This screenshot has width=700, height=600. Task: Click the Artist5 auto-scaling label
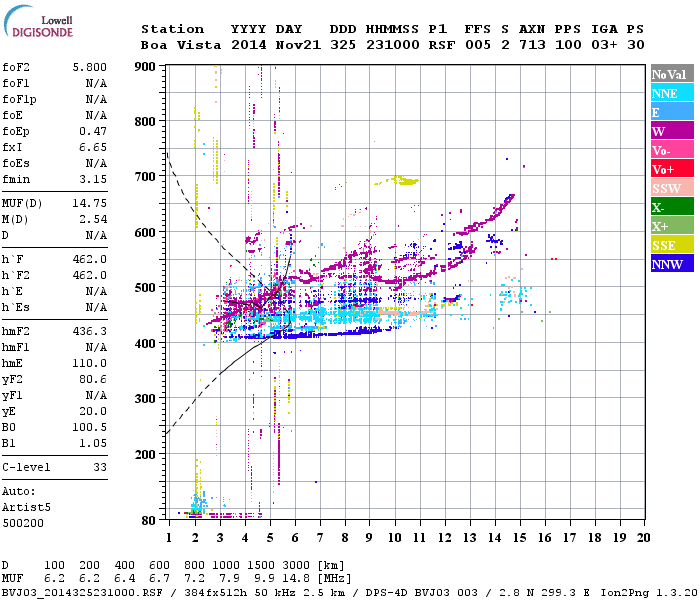26,508
